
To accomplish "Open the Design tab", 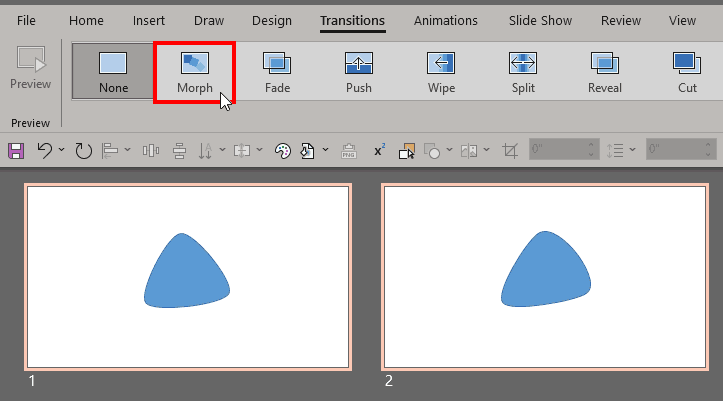I will coord(272,20).
